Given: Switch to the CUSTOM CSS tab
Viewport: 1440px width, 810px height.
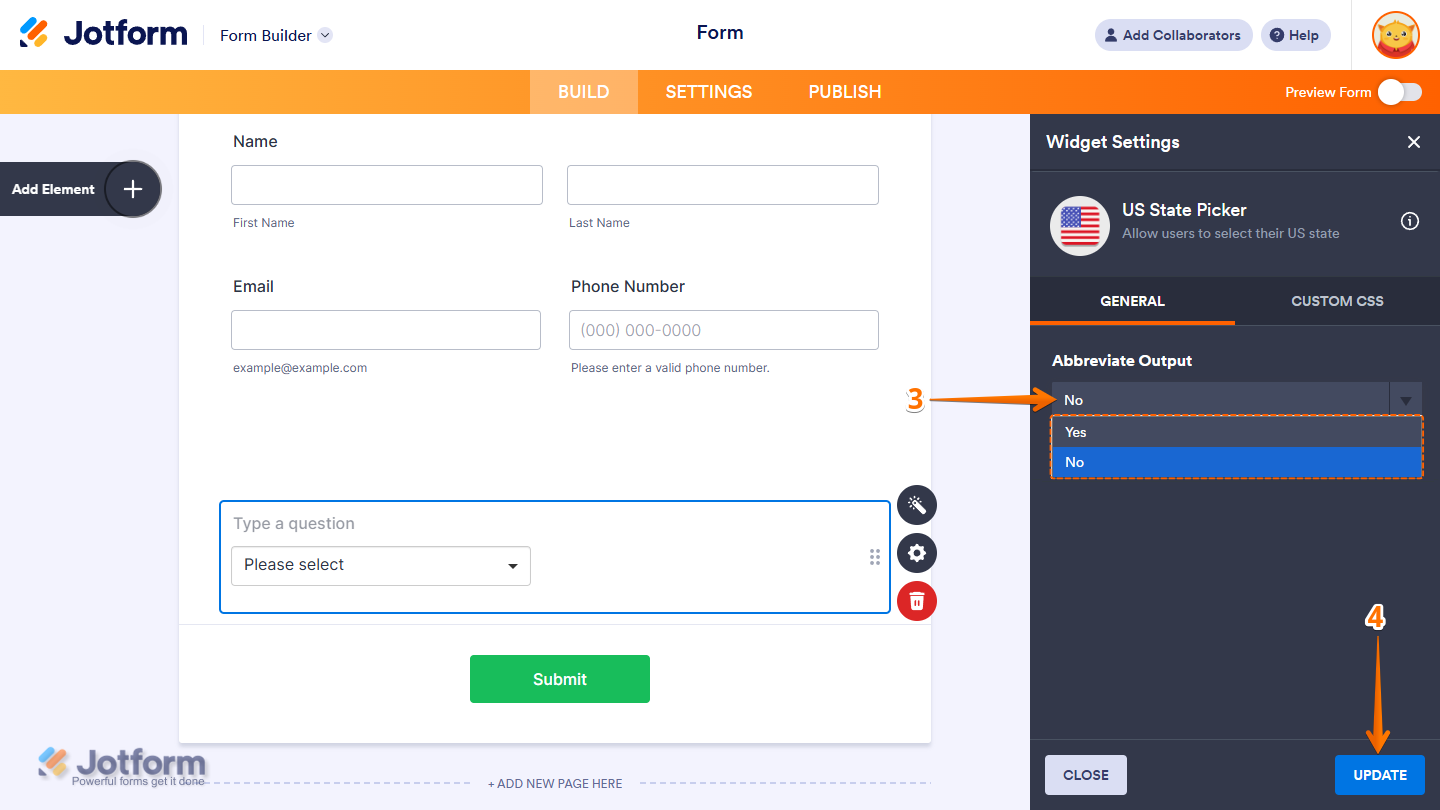Looking at the screenshot, I should coord(1337,300).
